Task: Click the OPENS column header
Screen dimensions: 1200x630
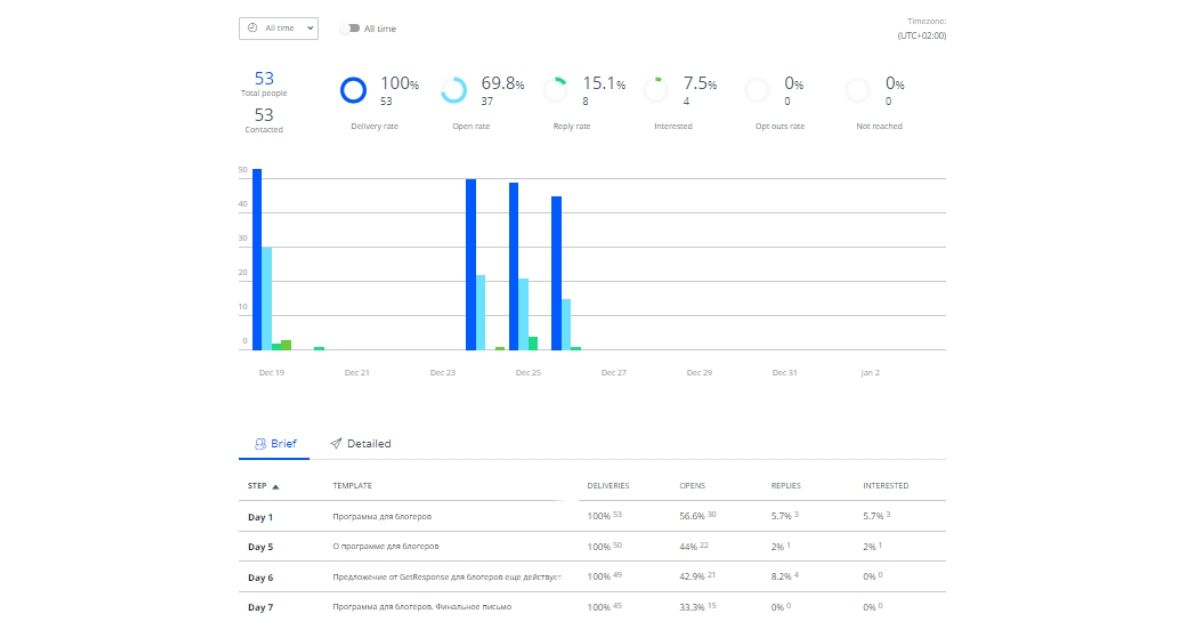Action: 692,486
